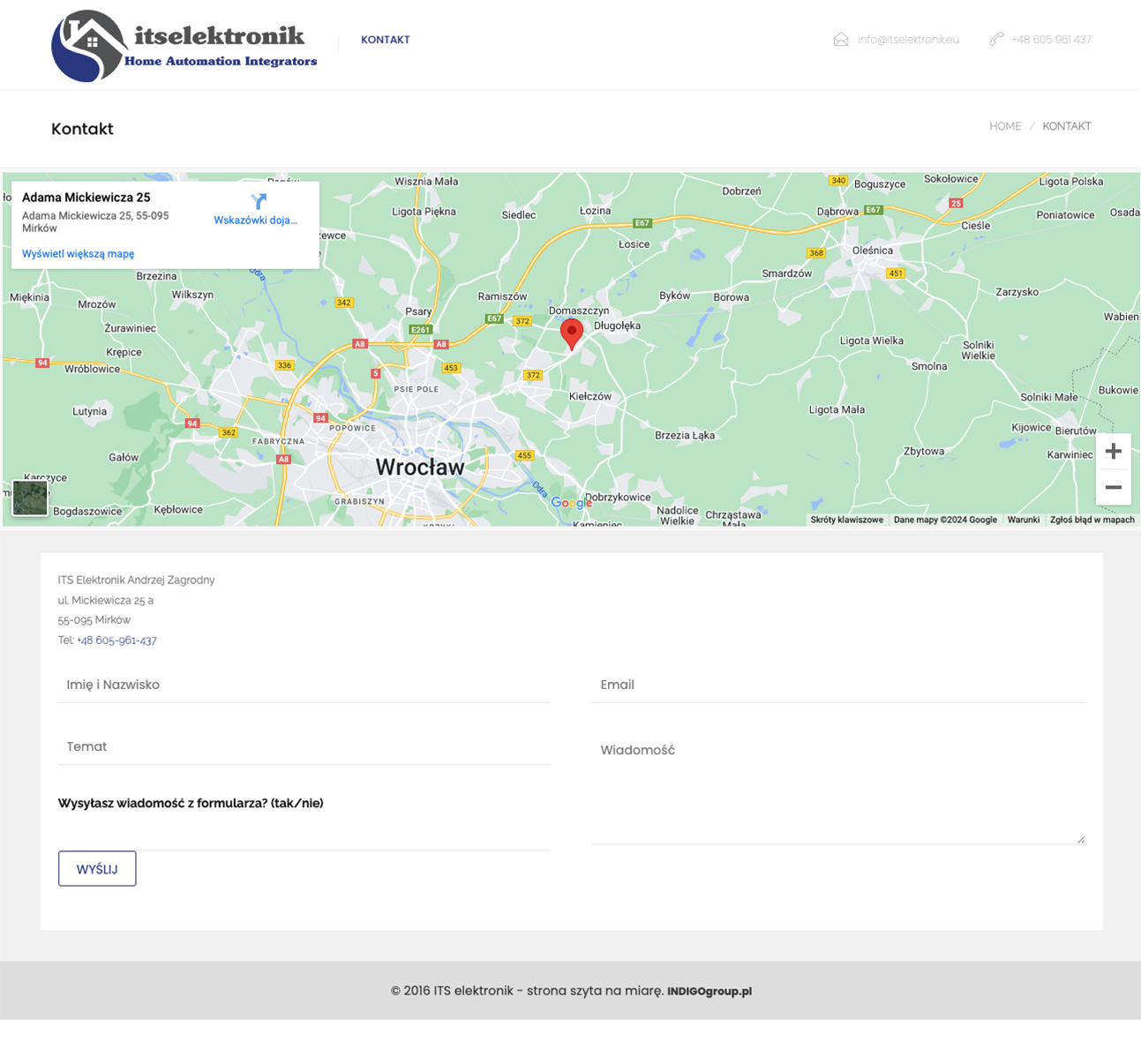1141x1064 pixels.
Task: Focus the Temat input field
Action: click(304, 746)
